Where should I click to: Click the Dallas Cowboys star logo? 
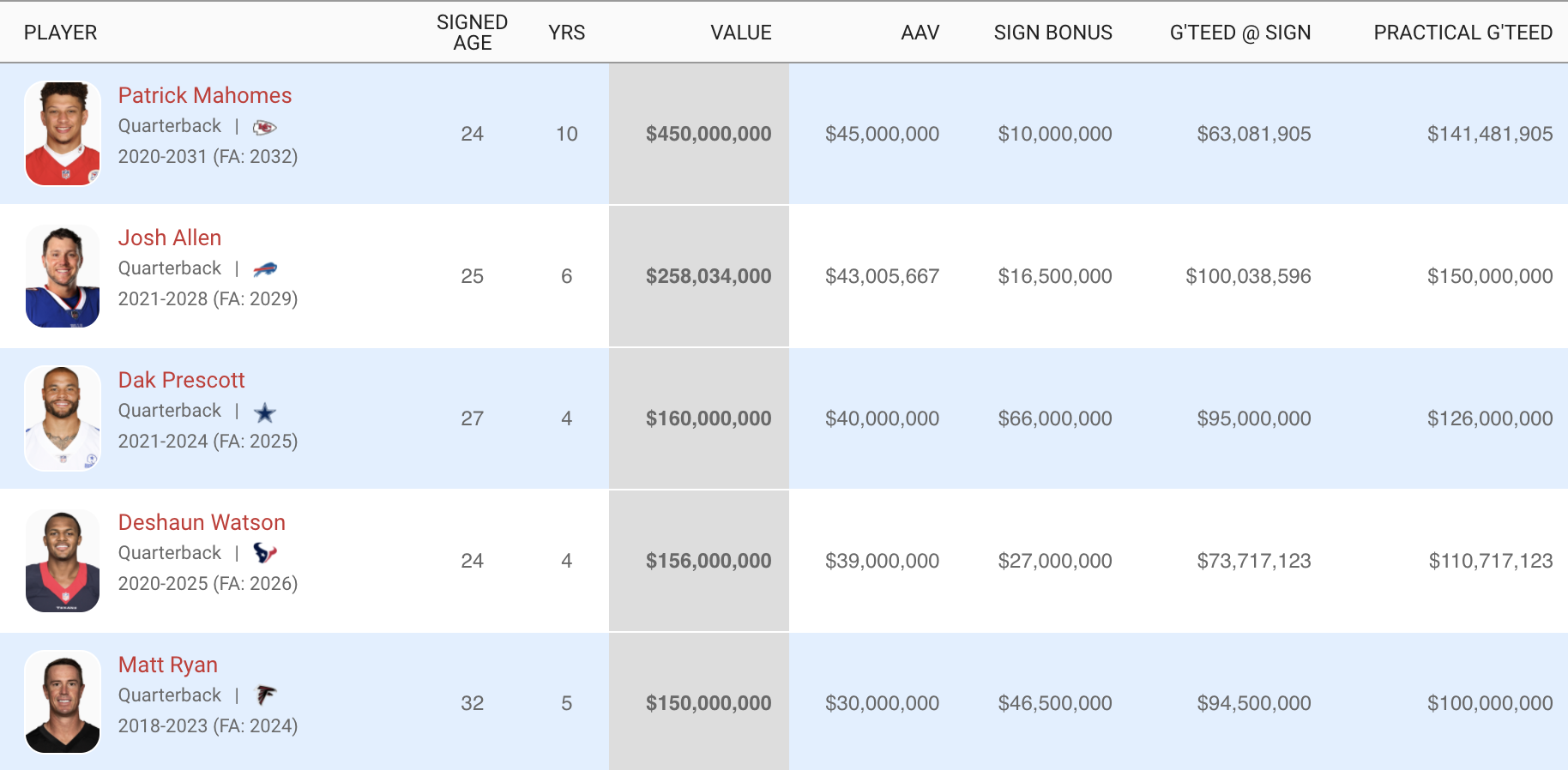[x=265, y=412]
